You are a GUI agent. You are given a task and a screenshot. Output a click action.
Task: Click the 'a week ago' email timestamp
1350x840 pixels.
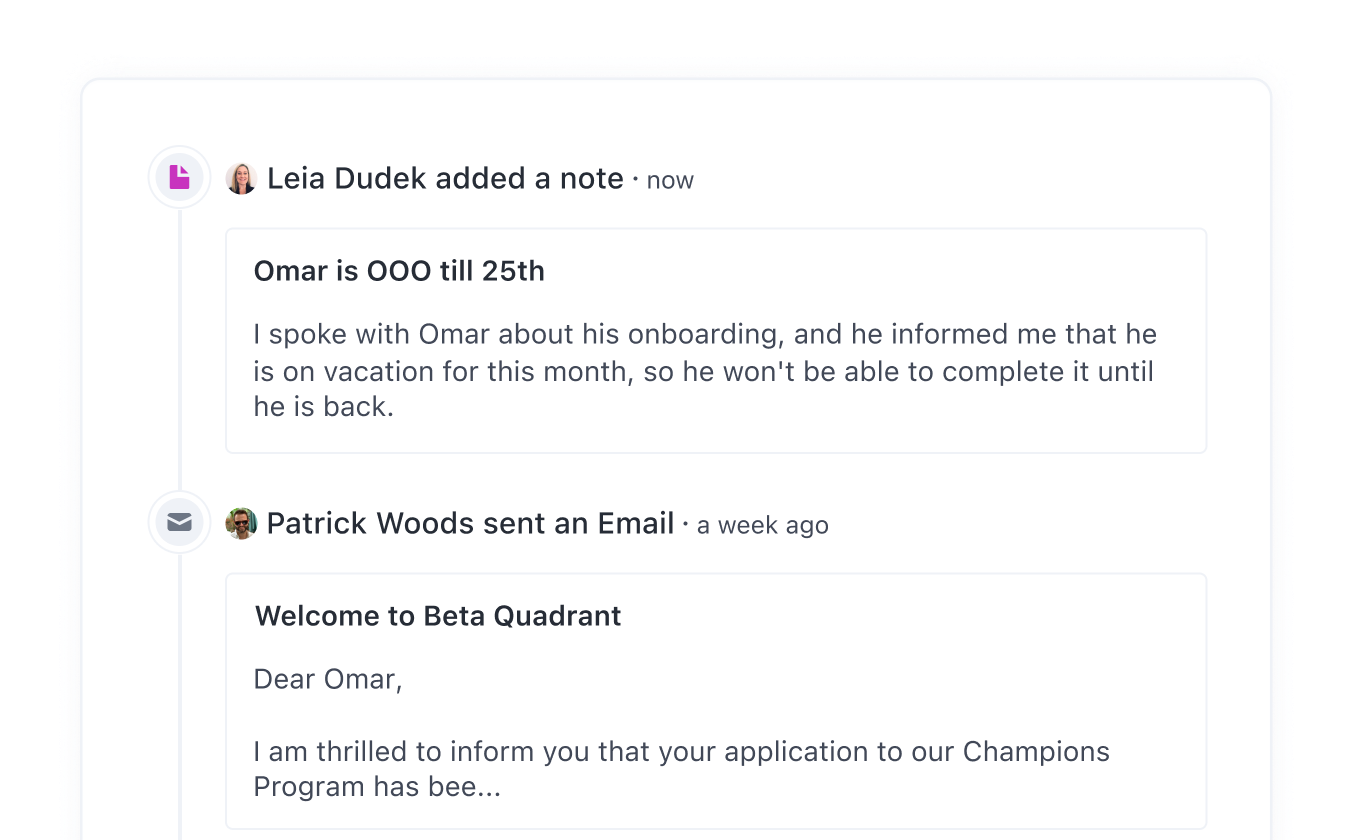tap(762, 525)
